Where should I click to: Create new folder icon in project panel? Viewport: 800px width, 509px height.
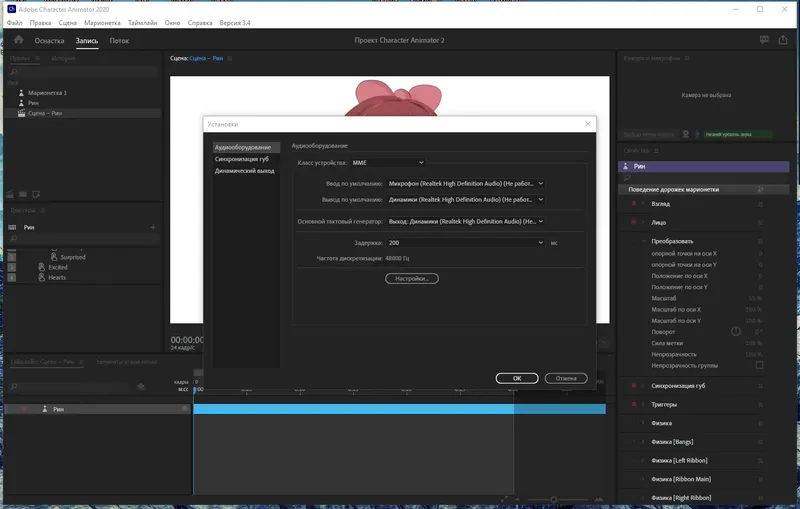click(23, 194)
